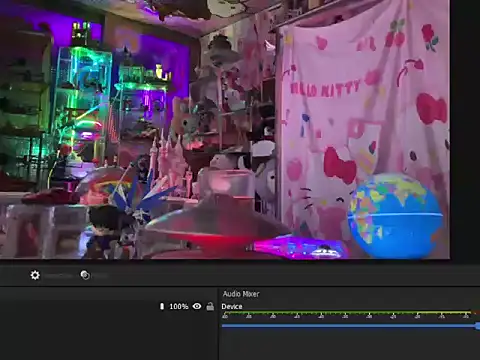
Task: Select the source row left of the 100% value
Action: point(79,306)
